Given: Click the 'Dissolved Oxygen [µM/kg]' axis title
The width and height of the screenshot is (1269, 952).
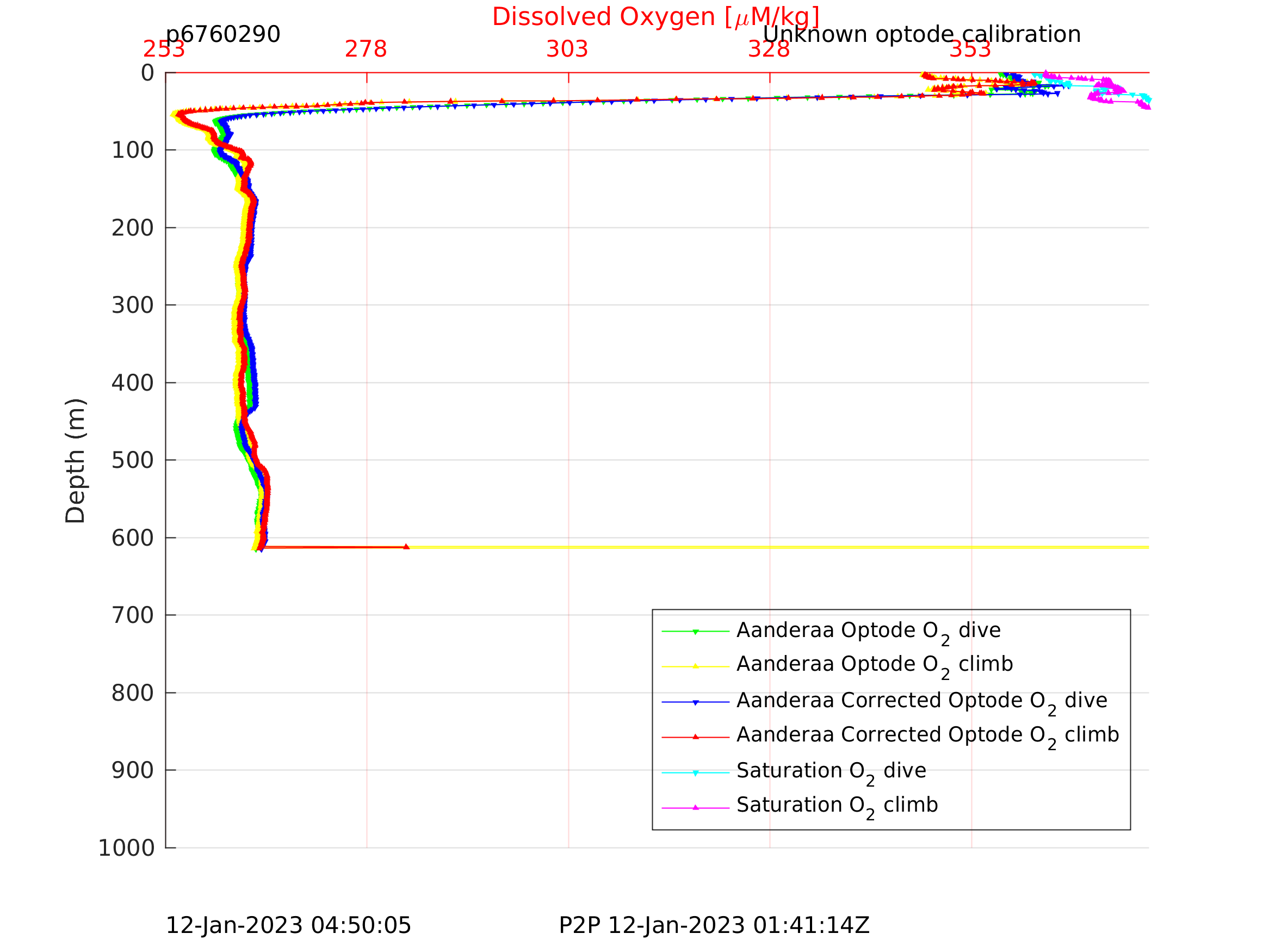Looking at the screenshot, I should (656, 17).
